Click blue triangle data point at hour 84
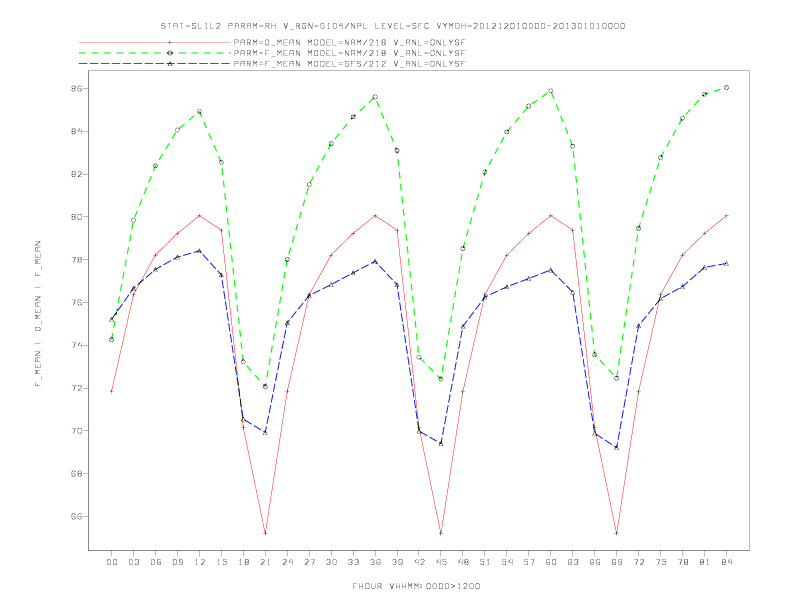 pyautogui.click(x=726, y=263)
